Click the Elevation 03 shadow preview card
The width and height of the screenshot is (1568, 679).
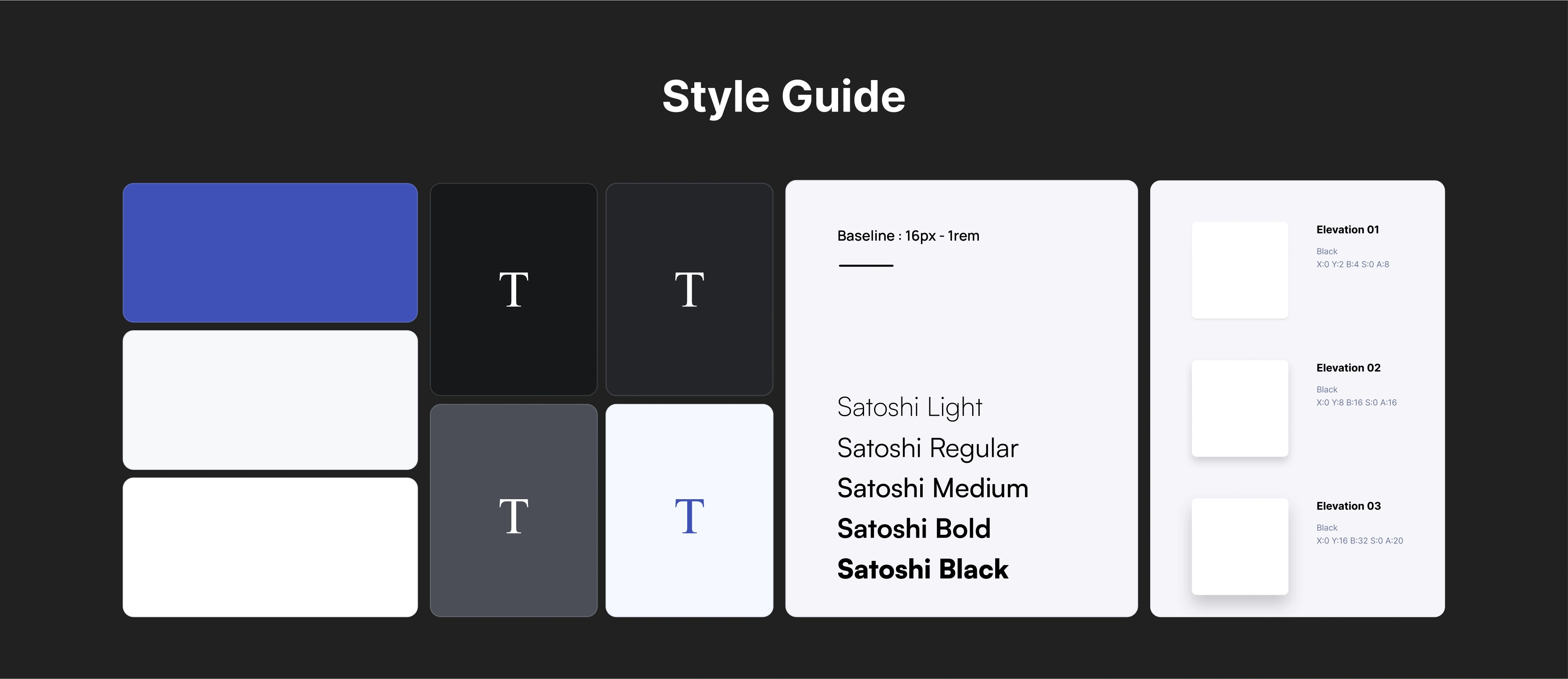(1239, 546)
